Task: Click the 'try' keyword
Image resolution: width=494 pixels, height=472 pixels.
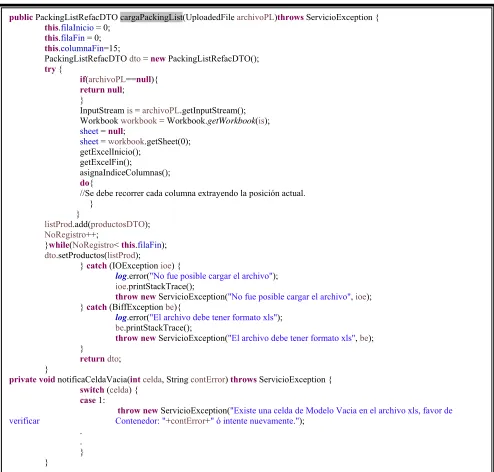Action: tap(50, 69)
